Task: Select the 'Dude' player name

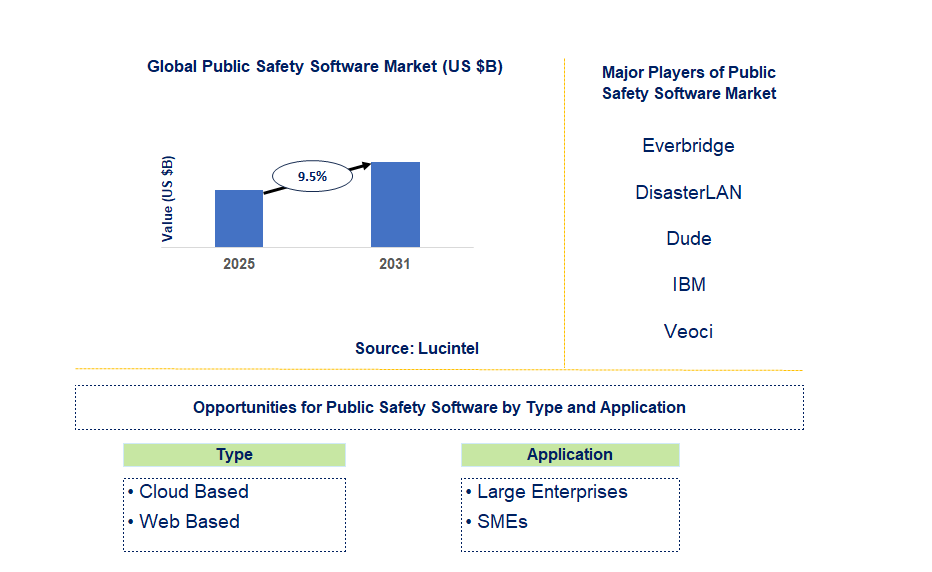Action: point(689,238)
